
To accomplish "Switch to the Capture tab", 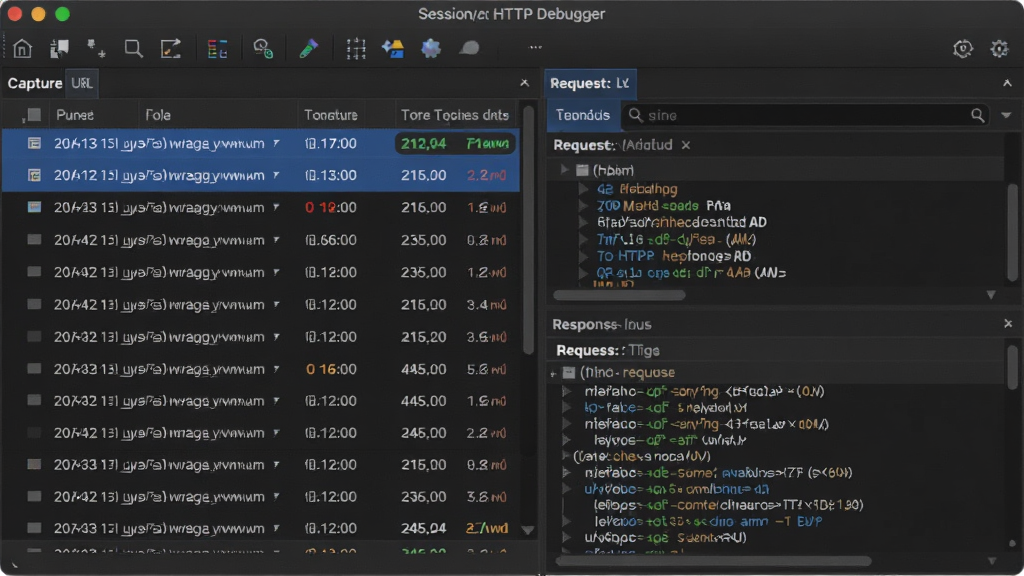I will click(35, 84).
